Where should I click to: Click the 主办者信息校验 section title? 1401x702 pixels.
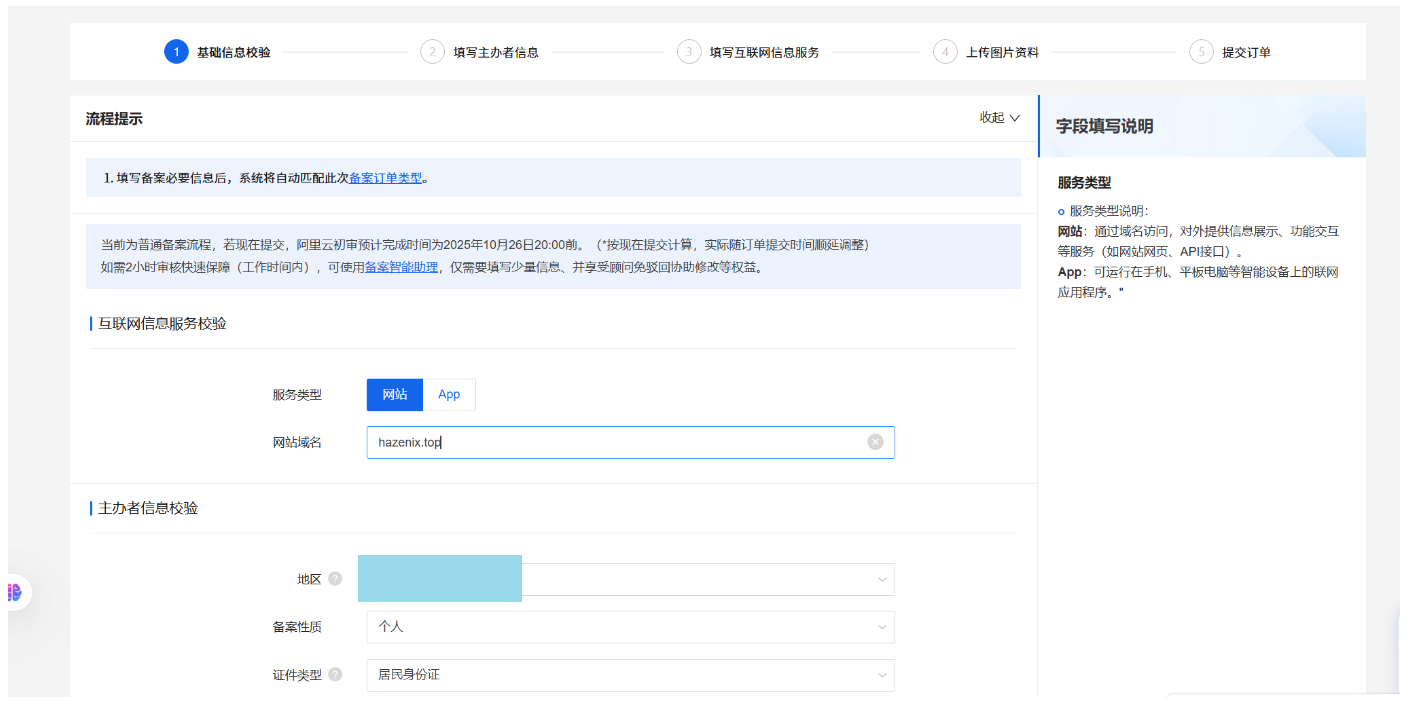point(148,508)
